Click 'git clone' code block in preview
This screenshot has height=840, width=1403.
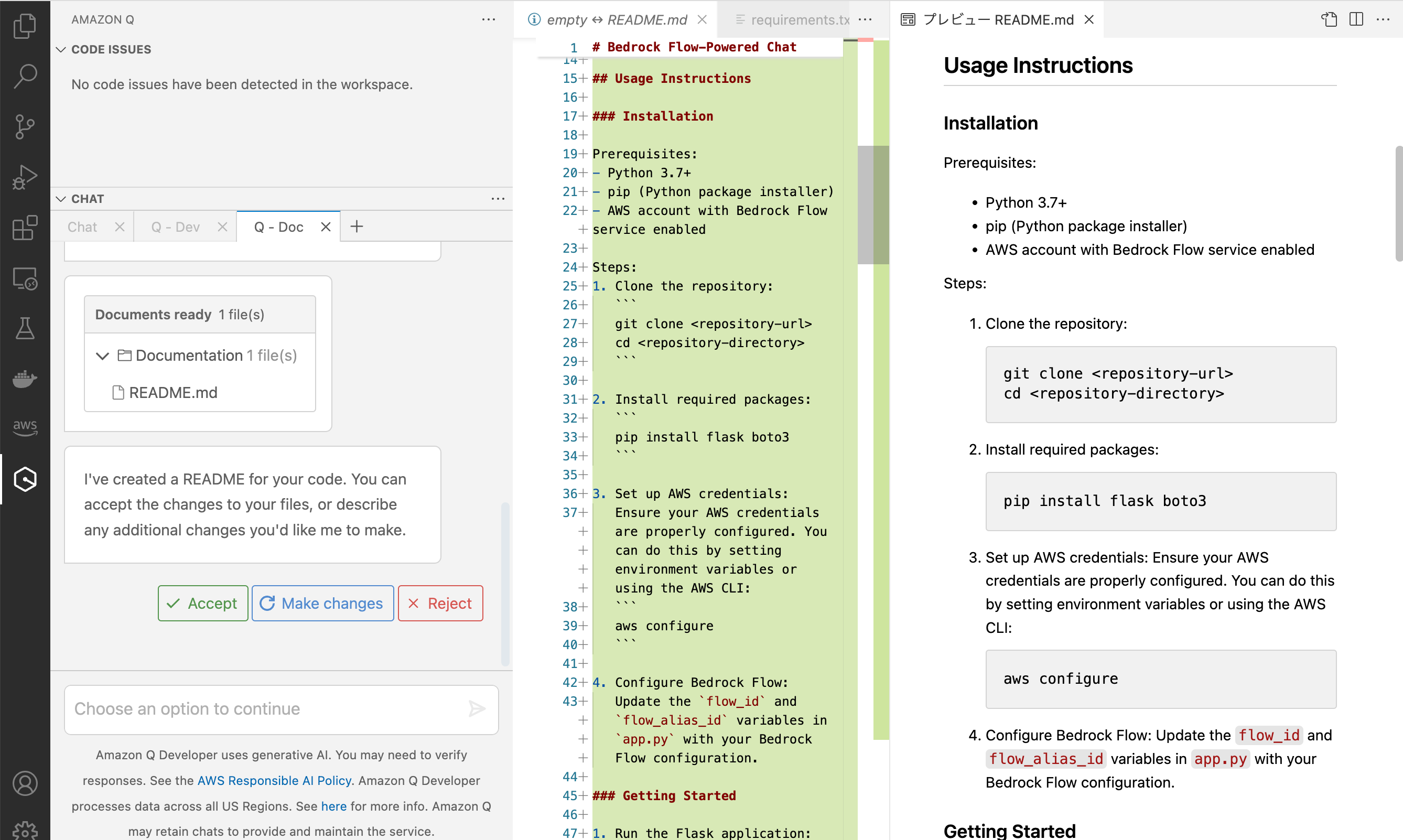tap(1161, 384)
